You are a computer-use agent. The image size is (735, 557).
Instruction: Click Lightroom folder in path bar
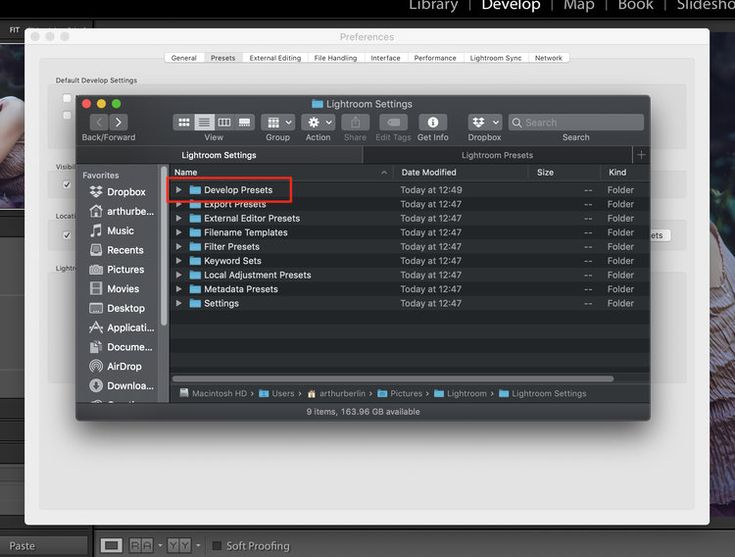460,393
